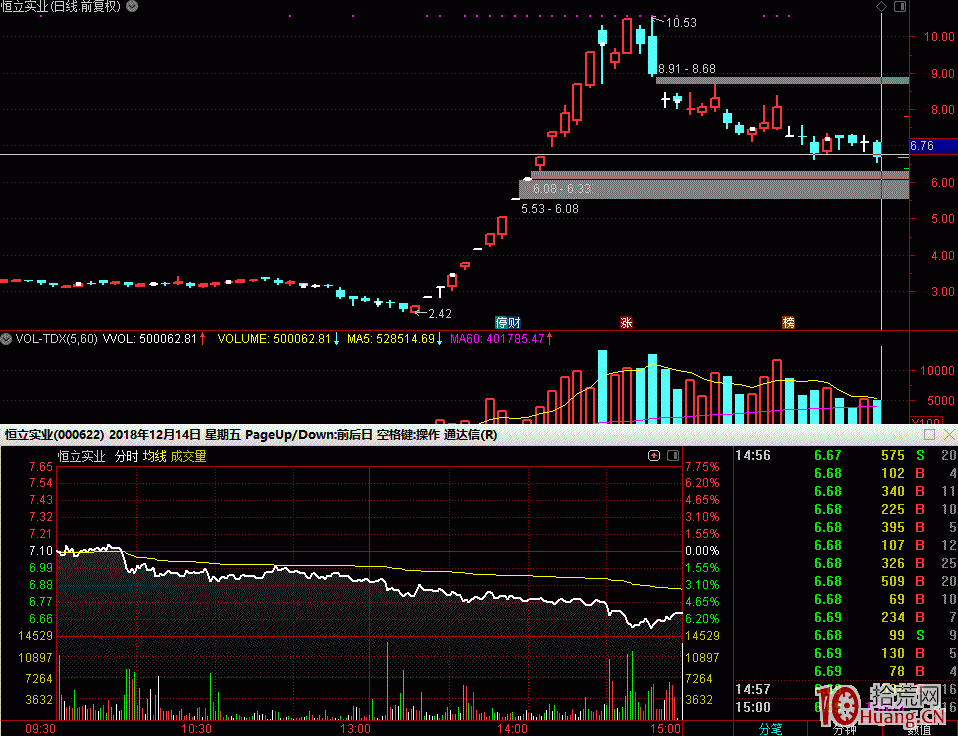Select the tick row with volume 509
The height and width of the screenshot is (736, 958).
(x=846, y=581)
